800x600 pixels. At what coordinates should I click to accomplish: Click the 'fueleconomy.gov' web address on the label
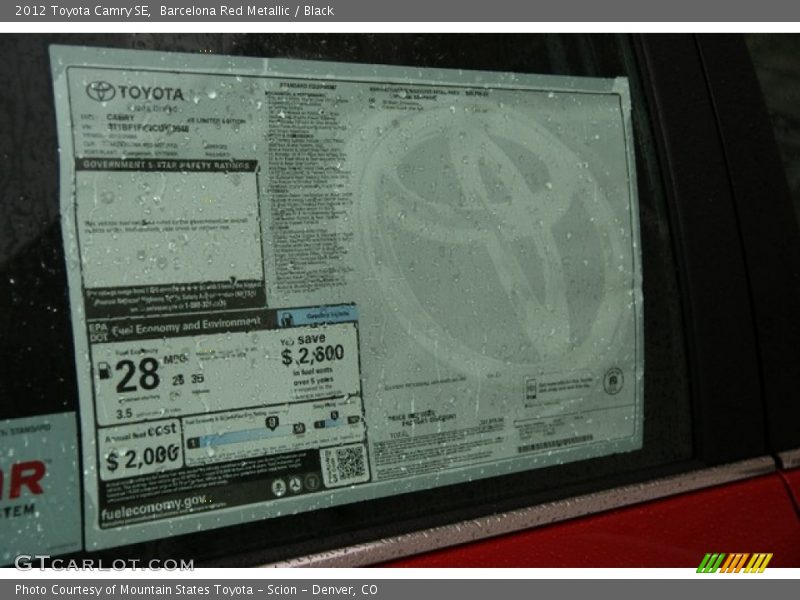[153, 508]
